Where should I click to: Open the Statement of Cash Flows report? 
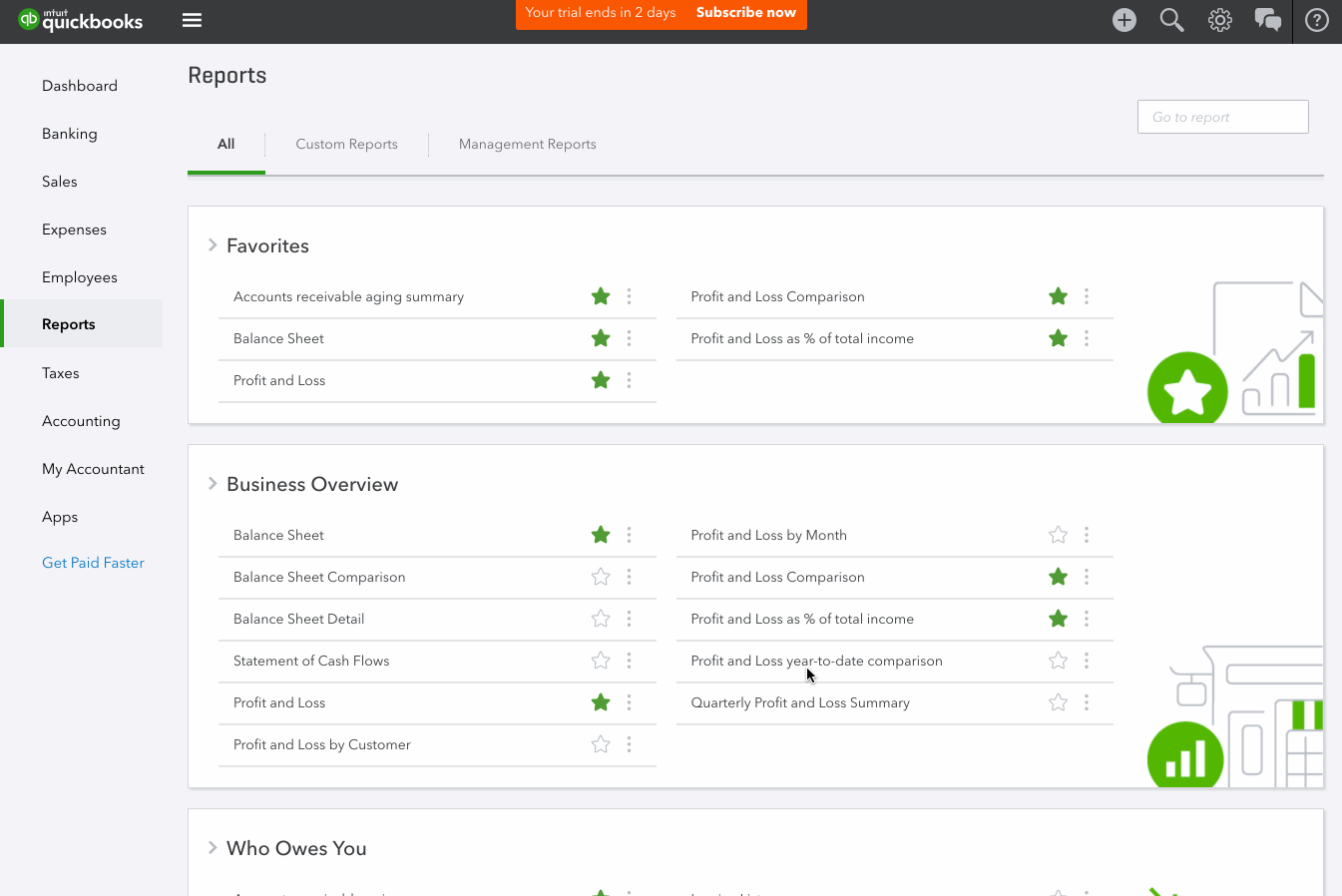click(x=311, y=661)
